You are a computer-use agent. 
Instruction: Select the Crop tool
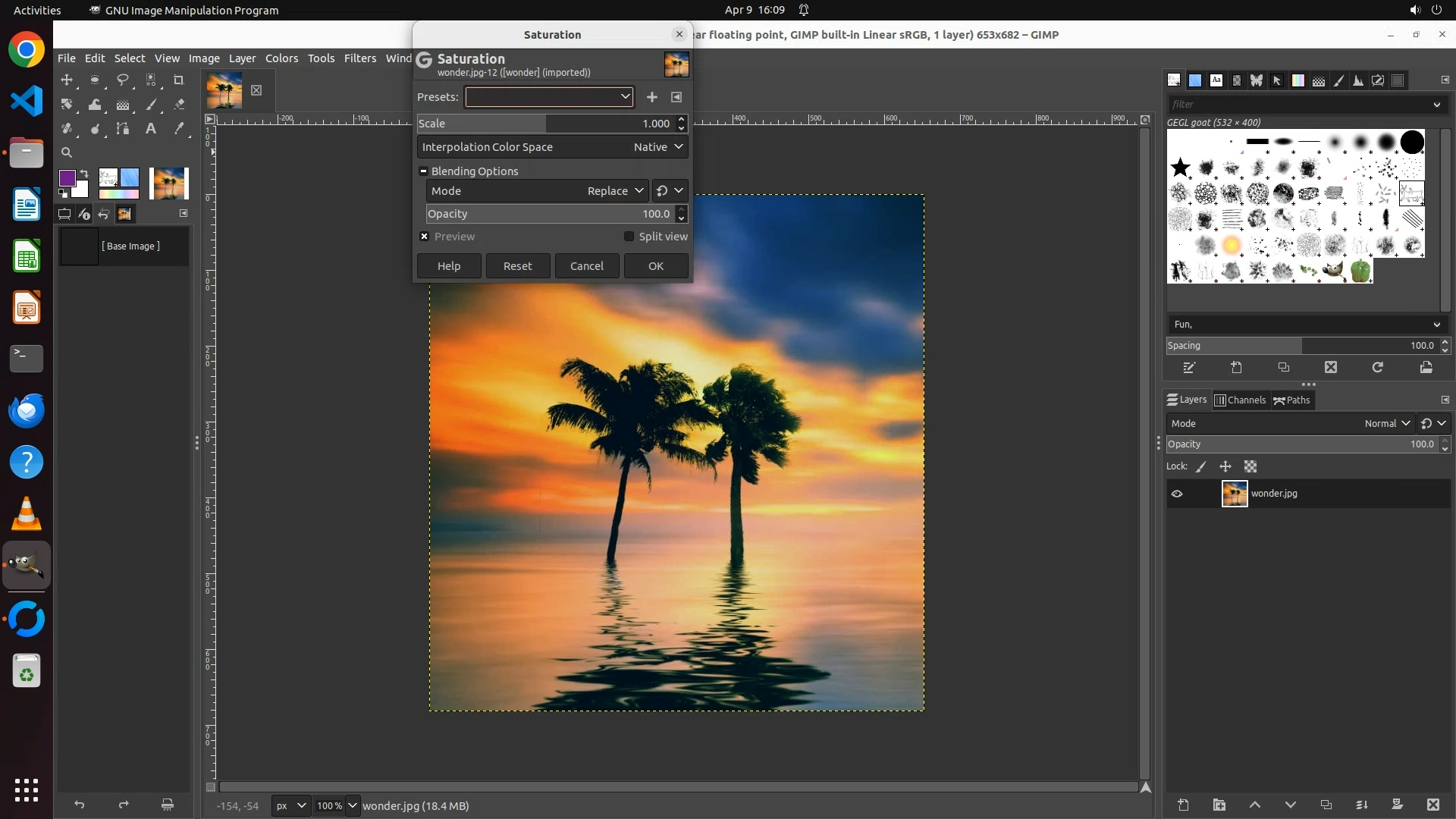179,80
